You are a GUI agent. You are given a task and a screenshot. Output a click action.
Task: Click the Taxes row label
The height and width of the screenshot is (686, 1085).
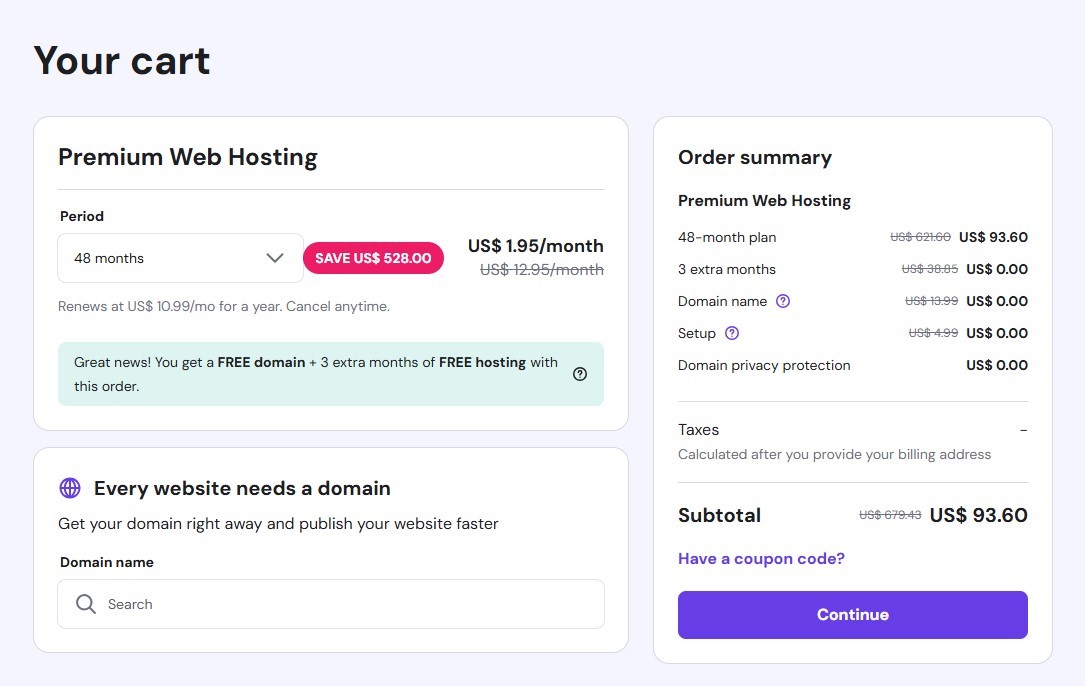click(x=698, y=430)
